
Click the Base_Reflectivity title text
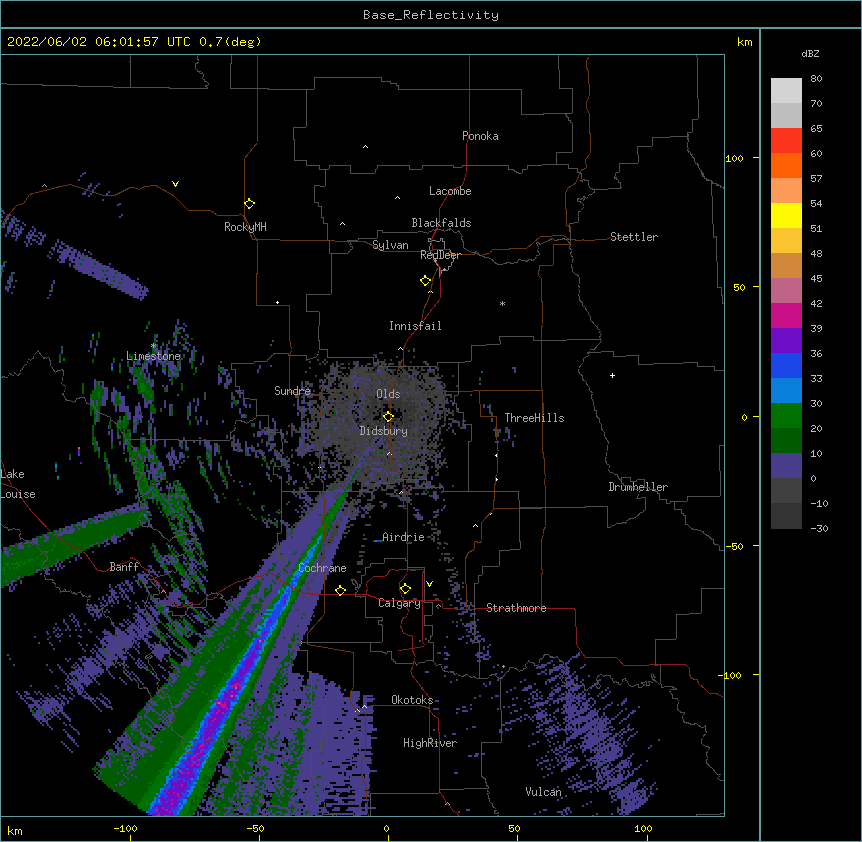click(x=431, y=15)
